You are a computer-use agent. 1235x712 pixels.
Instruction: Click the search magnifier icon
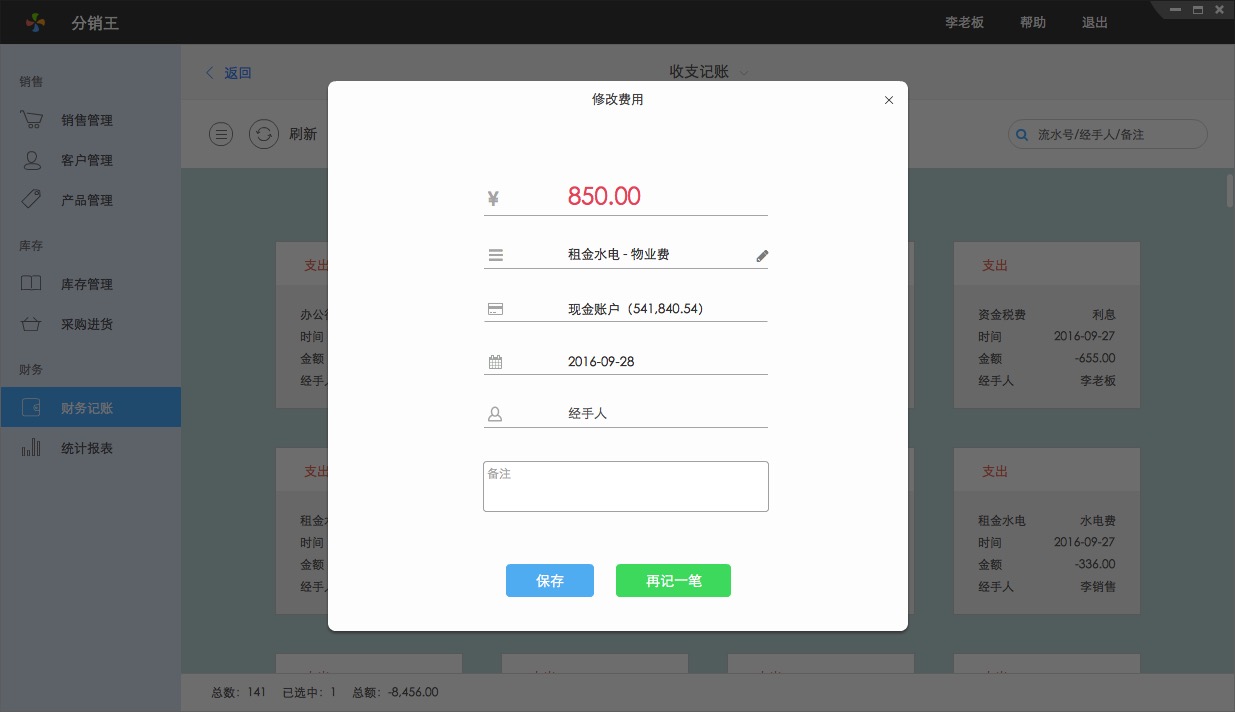point(1021,134)
